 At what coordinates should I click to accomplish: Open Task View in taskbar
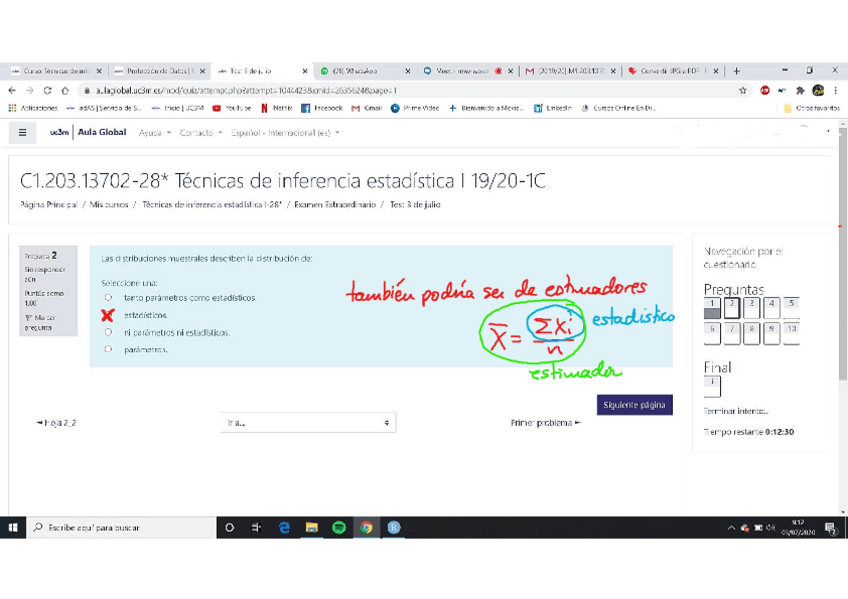tap(256, 528)
